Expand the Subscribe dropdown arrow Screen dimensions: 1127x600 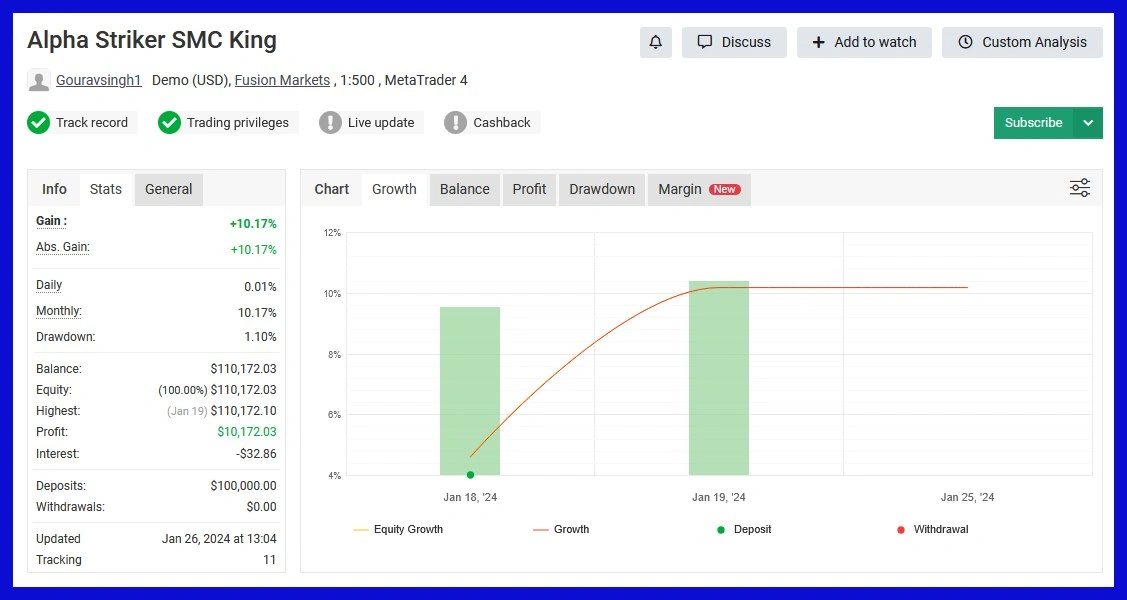(1088, 123)
